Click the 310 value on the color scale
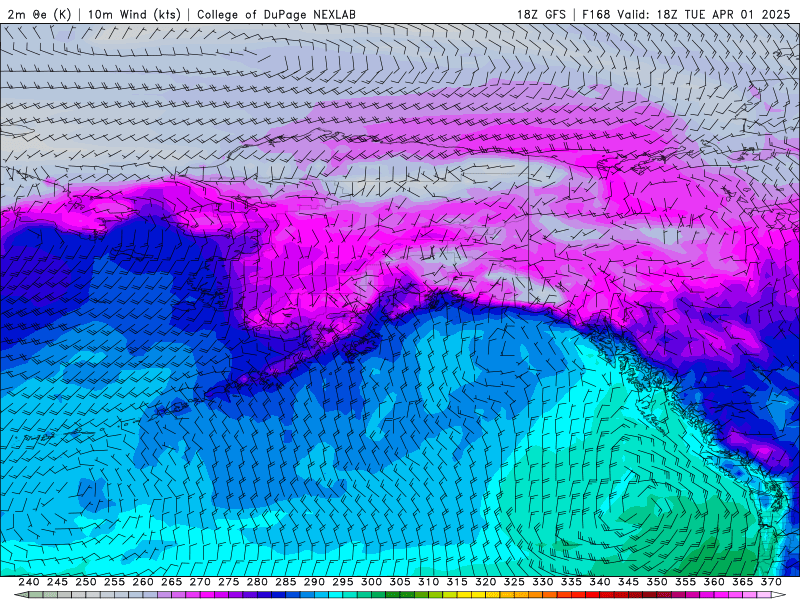This screenshot has height=600, width=800. point(429,582)
